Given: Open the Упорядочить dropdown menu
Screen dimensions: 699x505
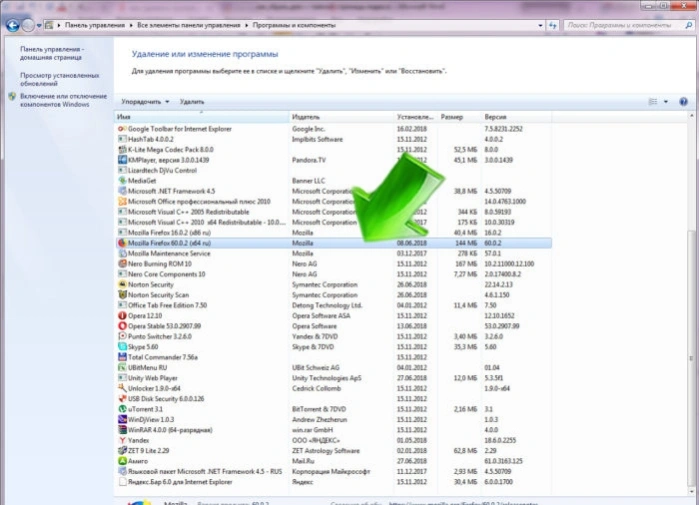Looking at the screenshot, I should tap(145, 102).
